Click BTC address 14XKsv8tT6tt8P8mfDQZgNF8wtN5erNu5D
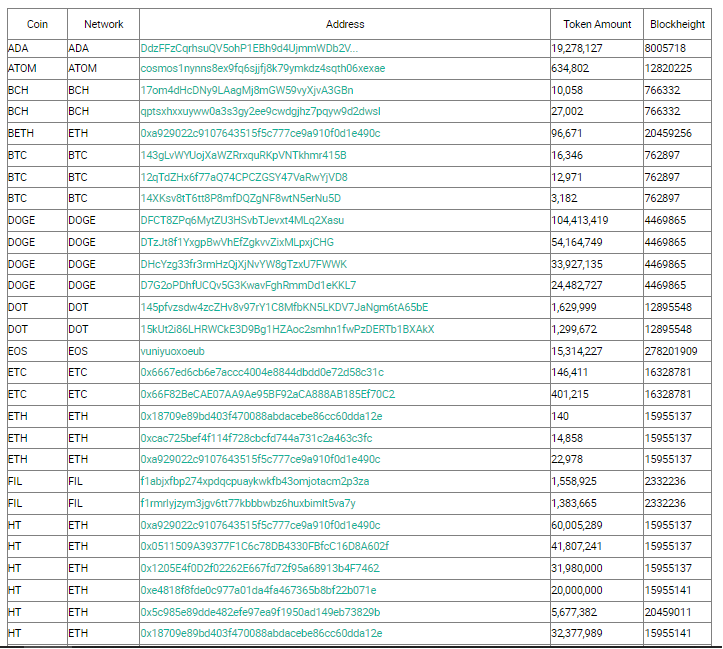The height and width of the screenshot is (649, 723). (241, 199)
